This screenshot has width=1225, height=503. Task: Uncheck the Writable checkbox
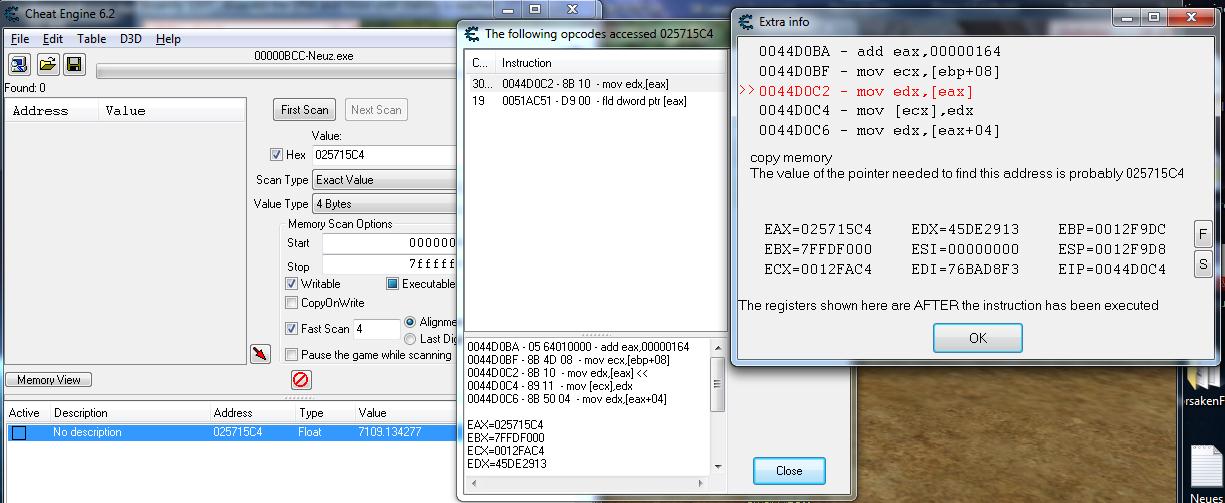[292, 284]
